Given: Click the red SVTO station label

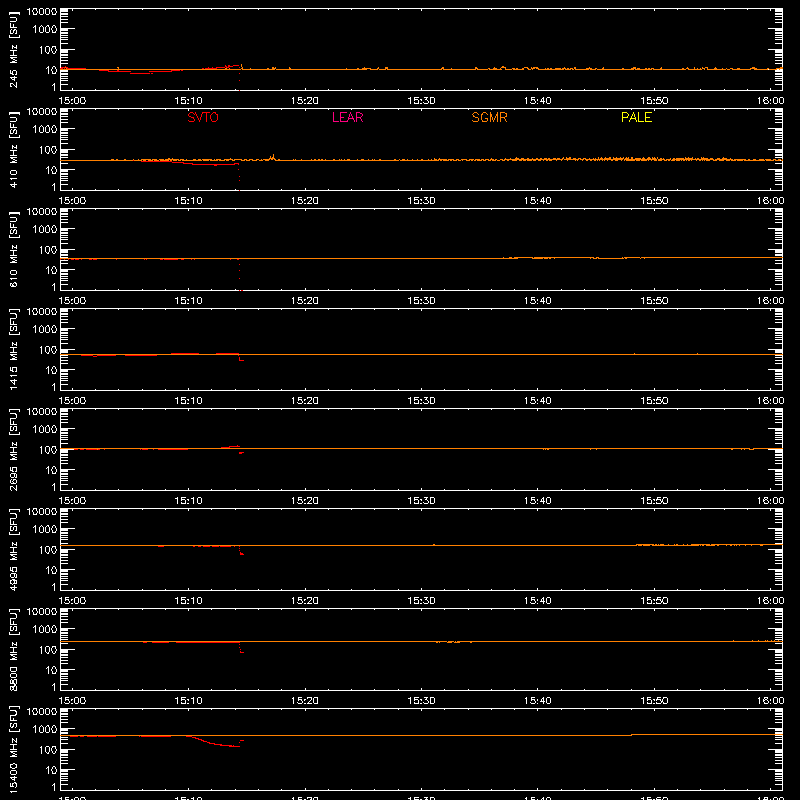Looking at the screenshot, I should (x=203, y=117).
